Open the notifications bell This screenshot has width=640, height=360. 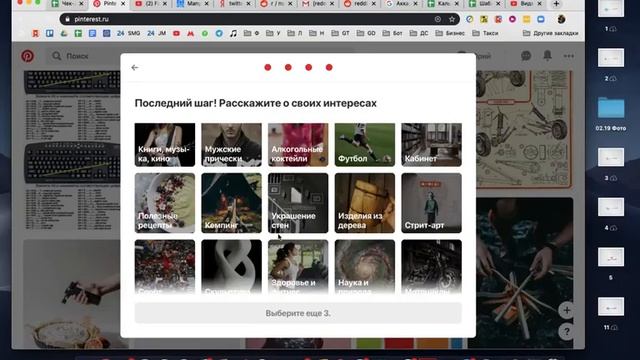(x=547, y=56)
